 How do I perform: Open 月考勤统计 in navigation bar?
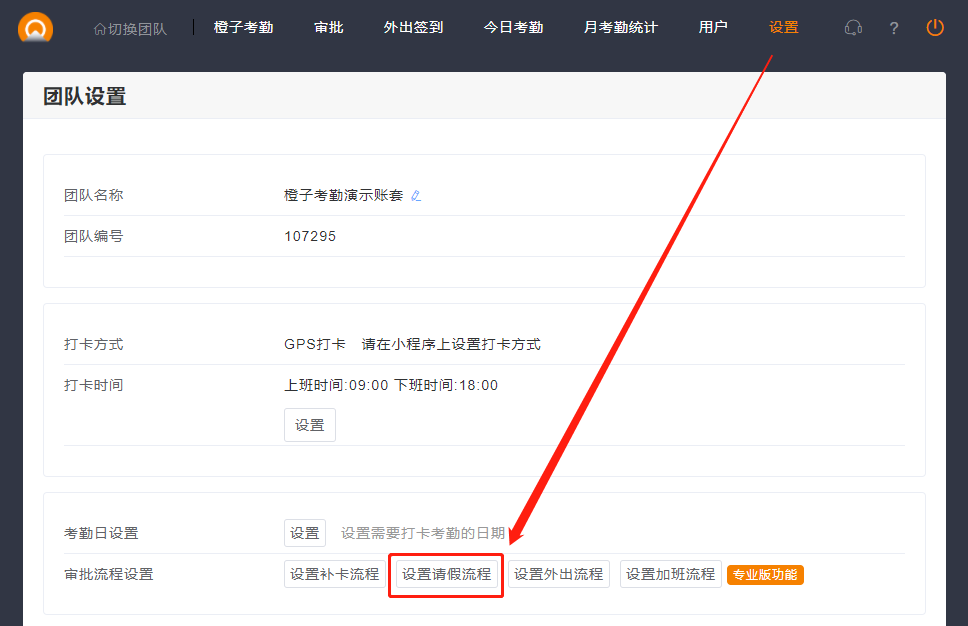(x=620, y=28)
